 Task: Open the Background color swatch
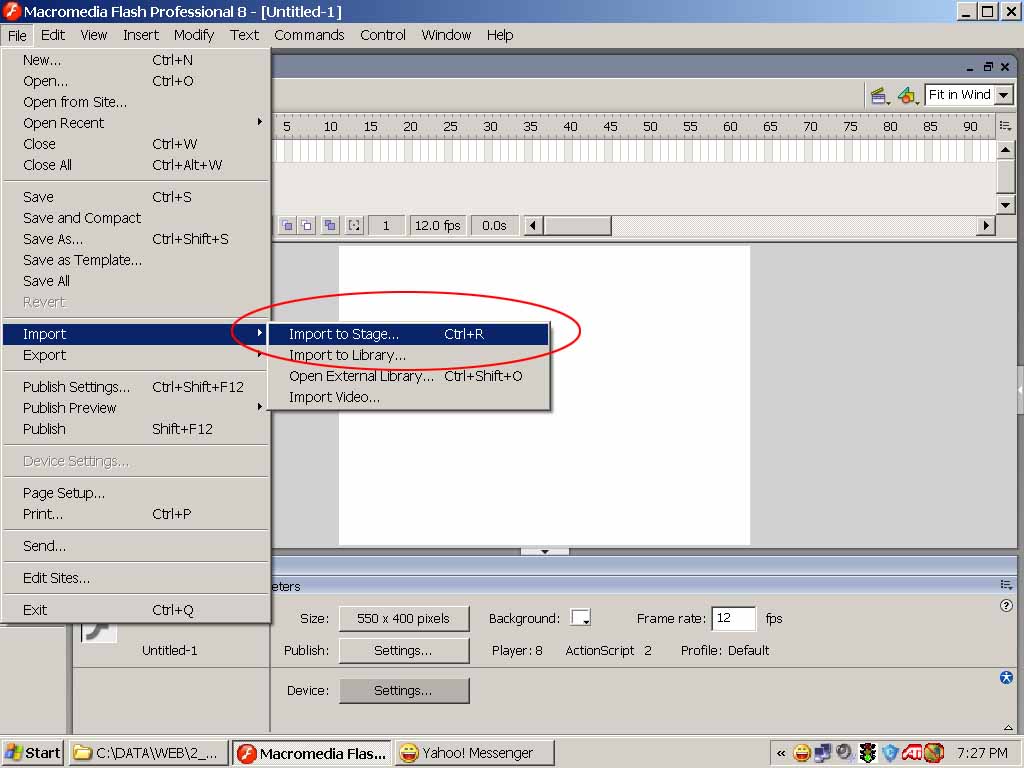coord(581,618)
